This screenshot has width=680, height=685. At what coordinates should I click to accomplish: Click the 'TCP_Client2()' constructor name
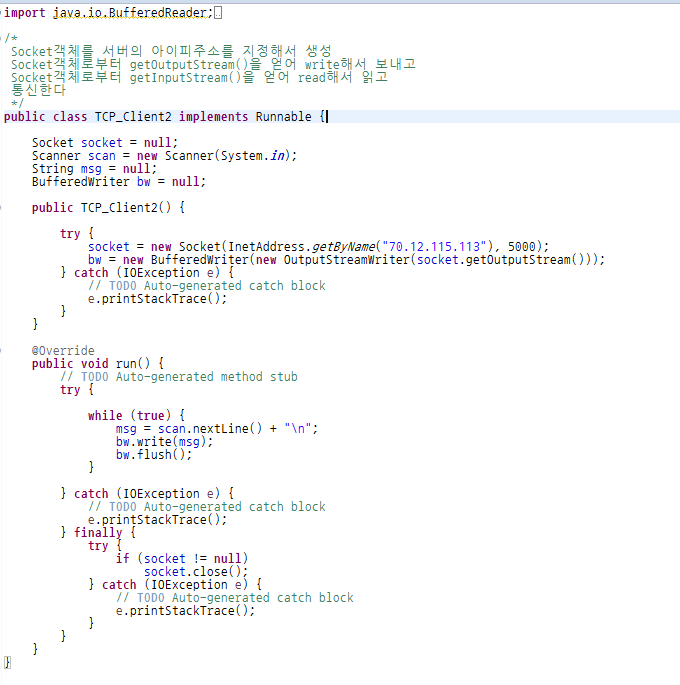point(126,208)
